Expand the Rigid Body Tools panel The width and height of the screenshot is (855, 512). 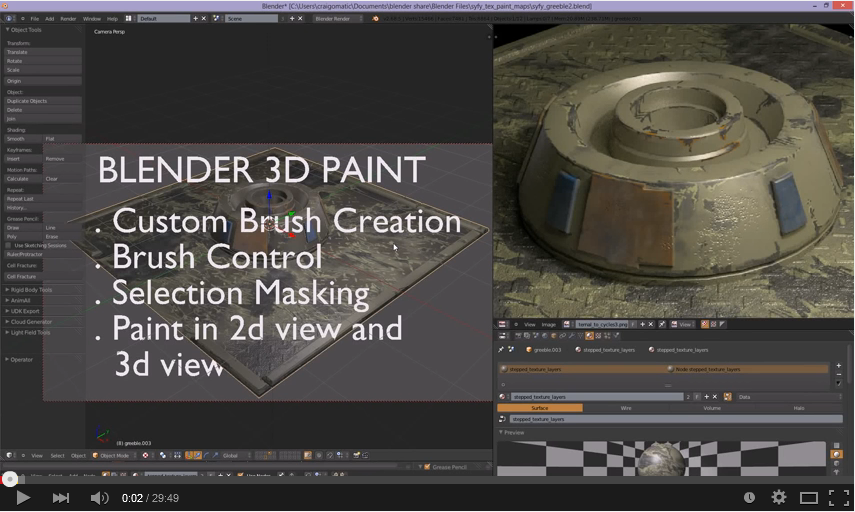[x=31, y=290]
